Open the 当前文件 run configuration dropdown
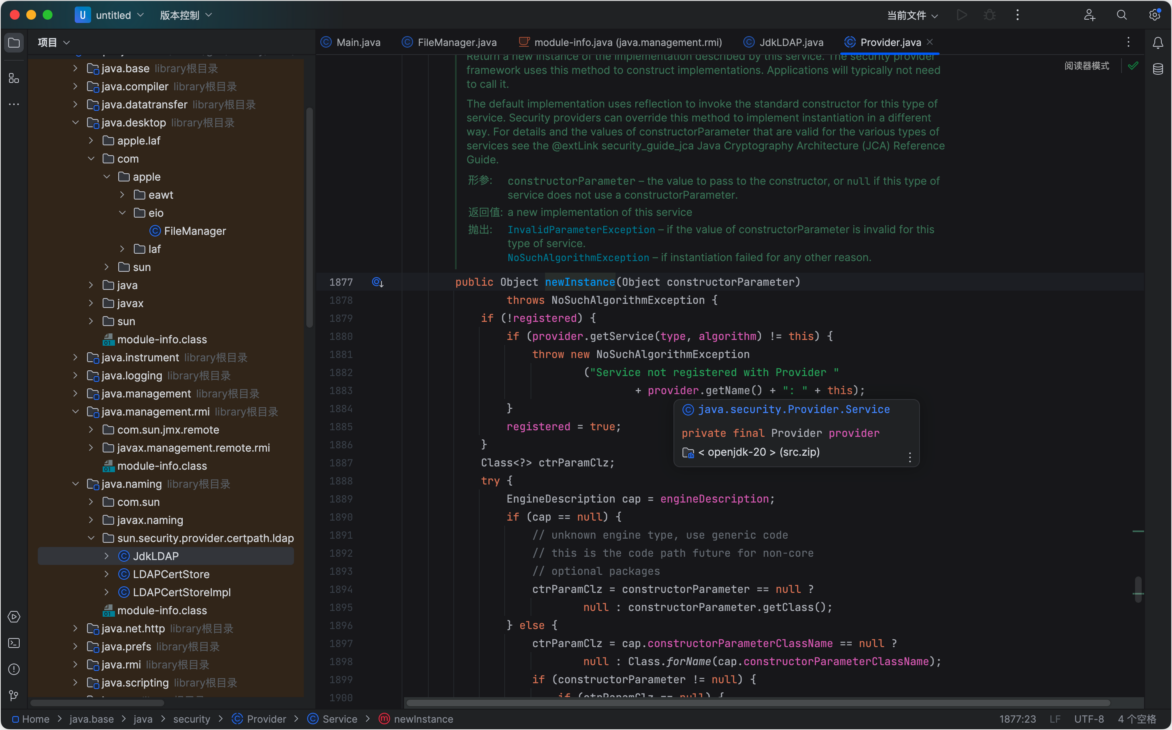1172x730 pixels. [912, 15]
